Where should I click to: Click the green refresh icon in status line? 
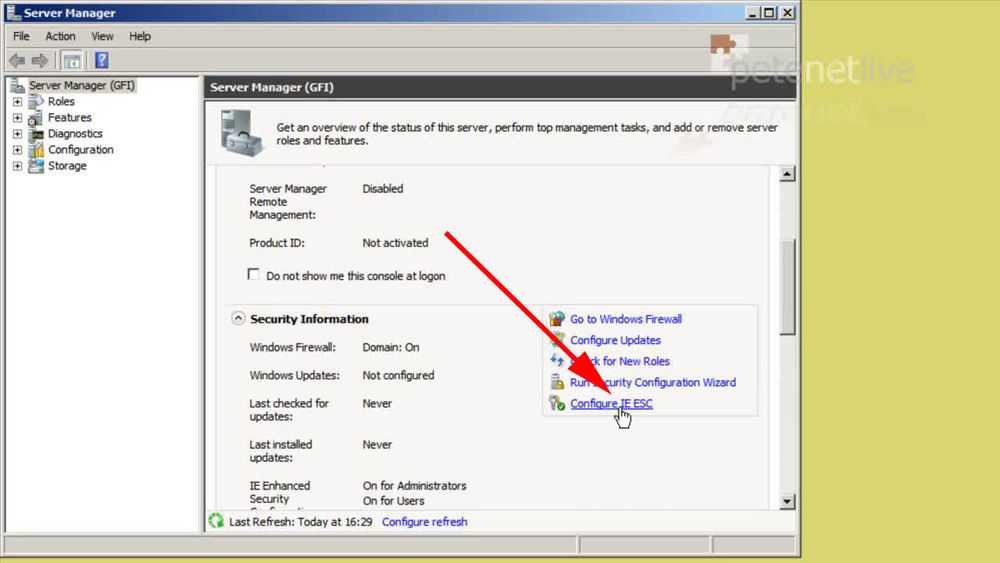(216, 521)
